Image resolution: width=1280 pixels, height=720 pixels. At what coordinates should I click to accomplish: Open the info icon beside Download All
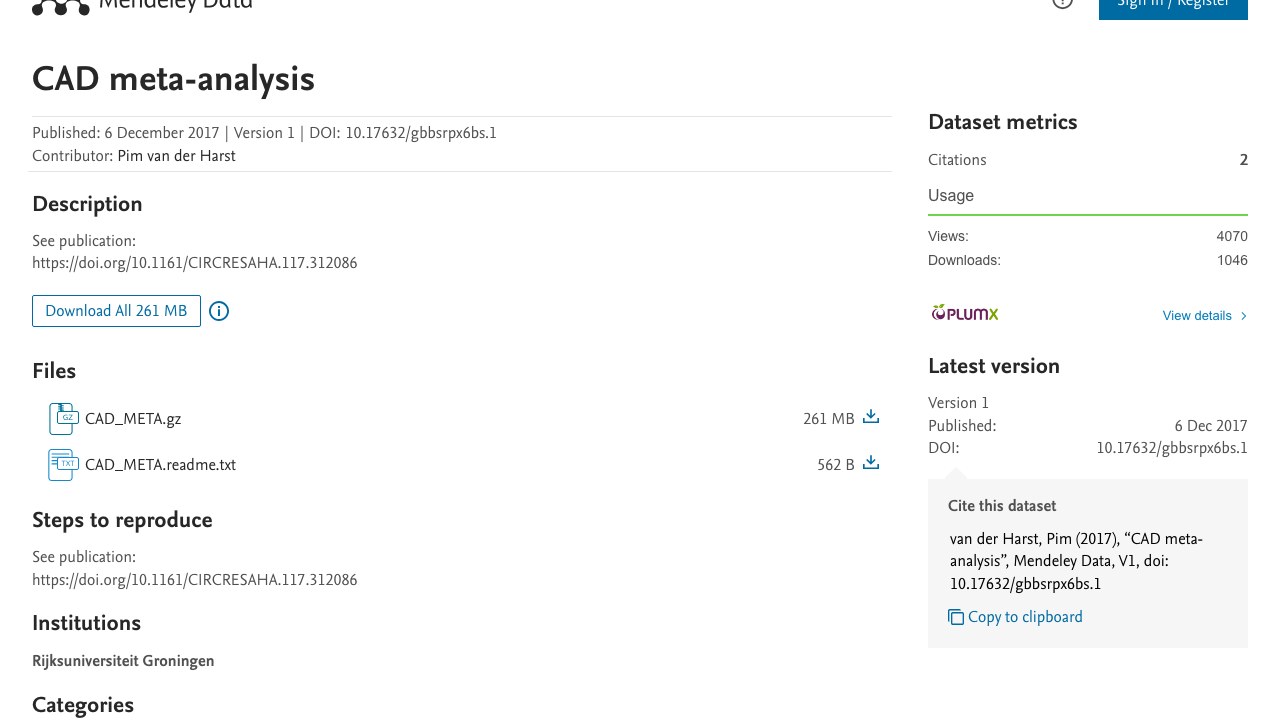click(x=219, y=311)
